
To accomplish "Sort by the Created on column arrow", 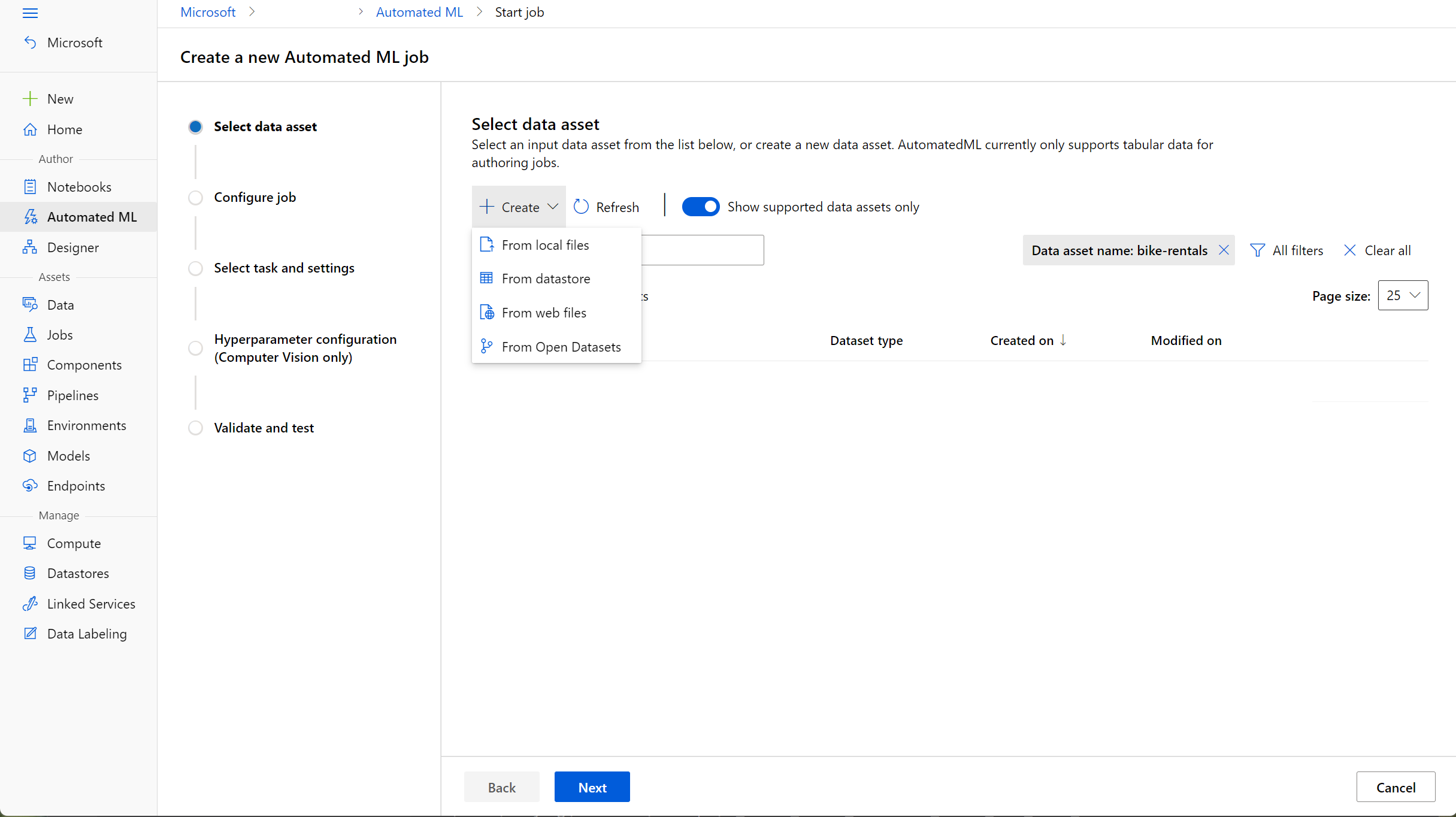I will [1063, 340].
